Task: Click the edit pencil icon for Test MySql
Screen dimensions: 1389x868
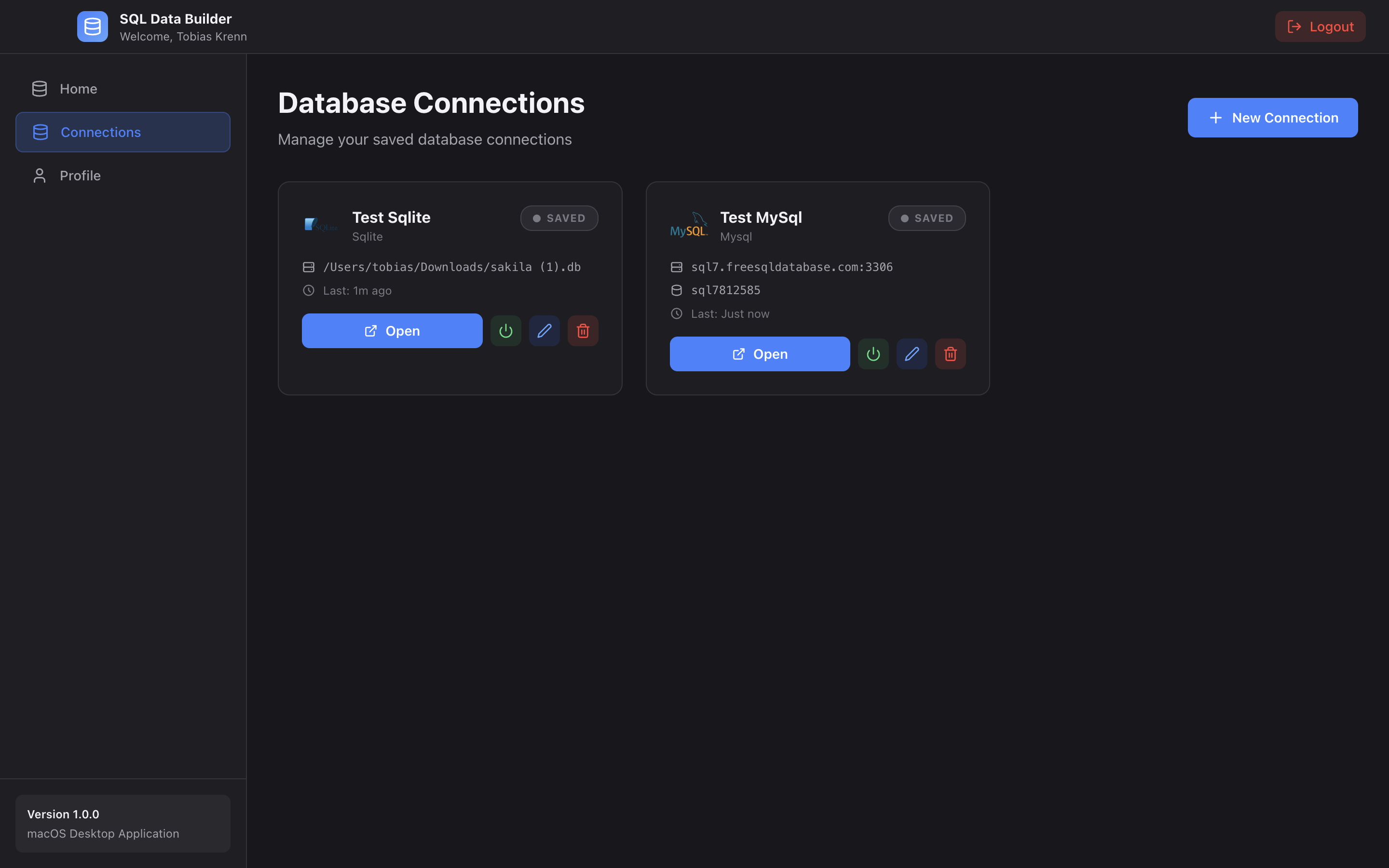Action: point(912,353)
